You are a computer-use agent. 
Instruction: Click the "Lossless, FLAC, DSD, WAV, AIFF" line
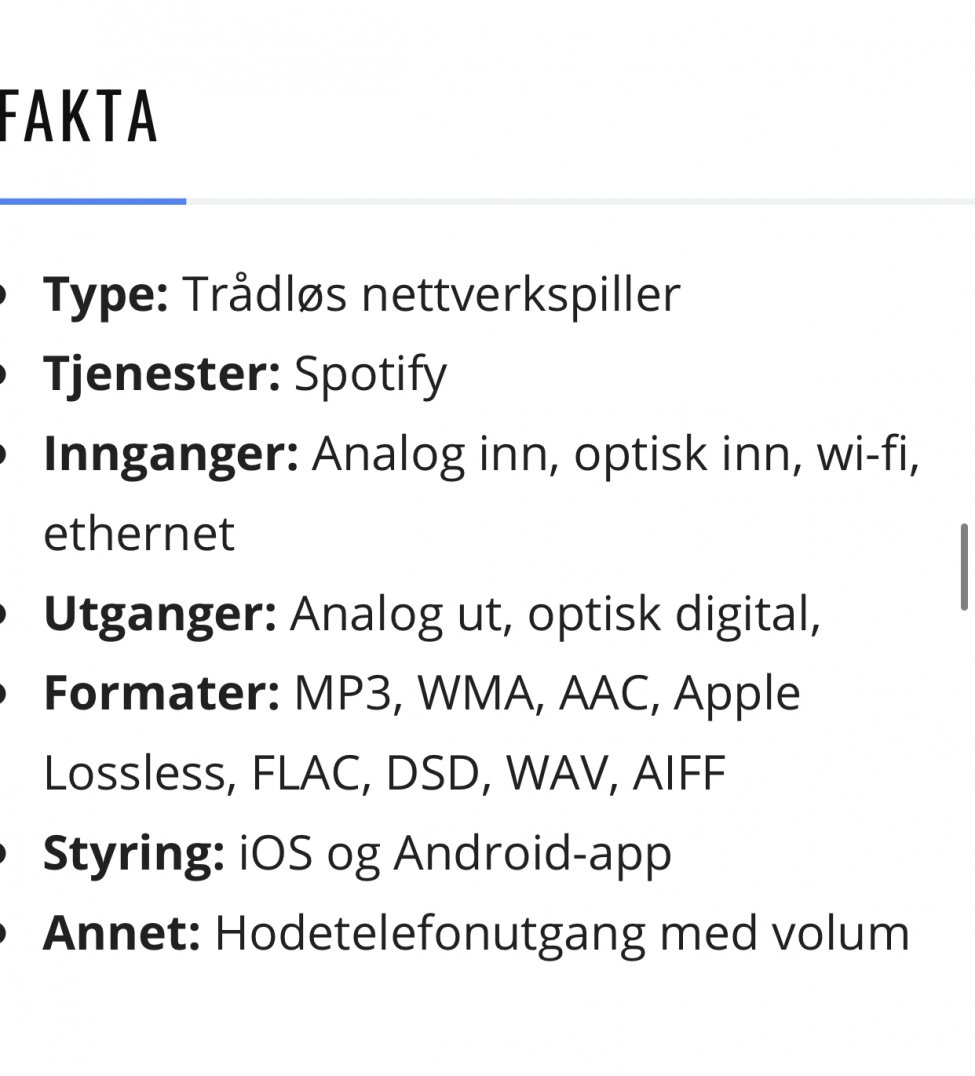tap(385, 773)
